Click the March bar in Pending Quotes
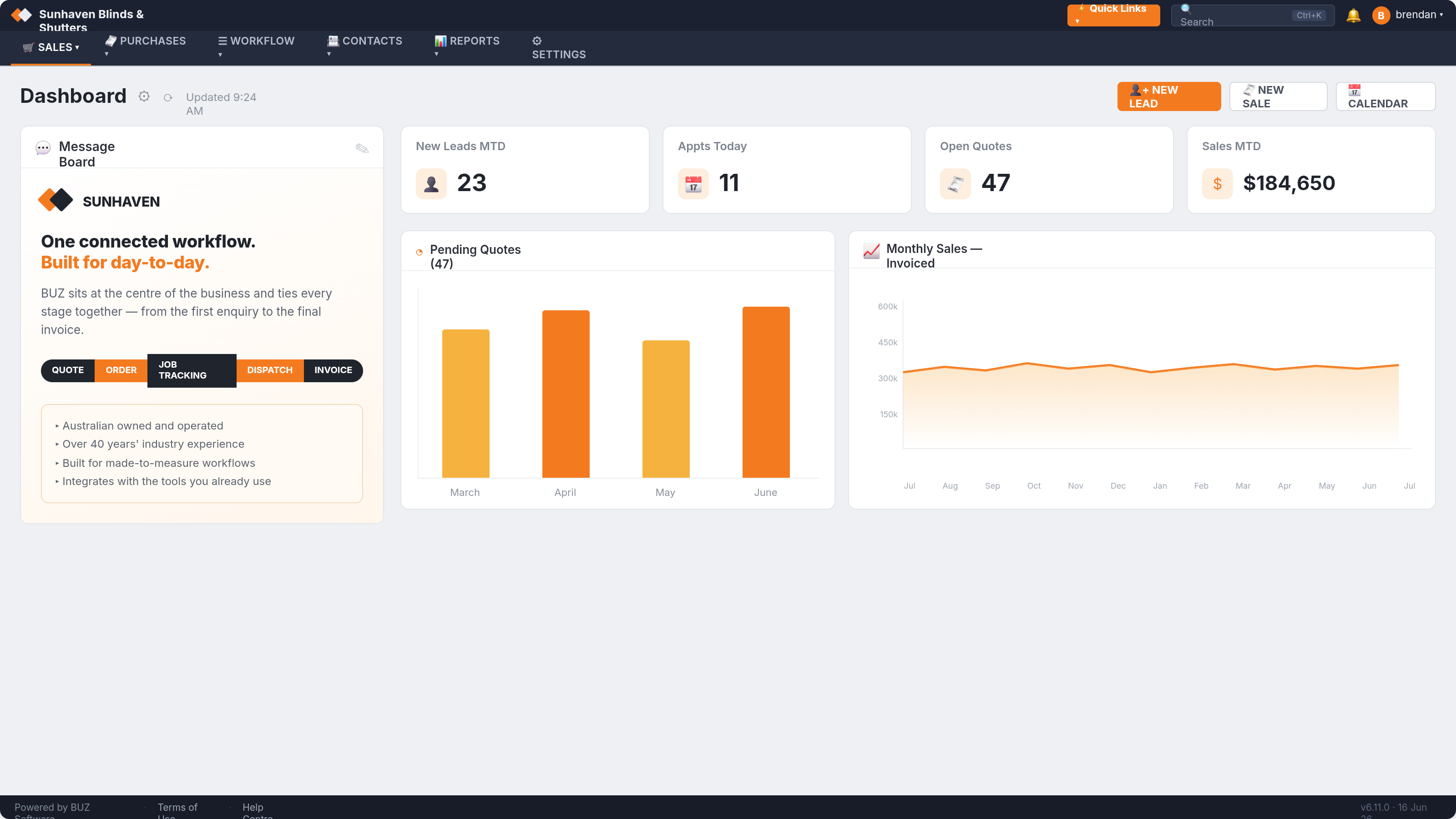The width and height of the screenshot is (1456, 819). point(466,403)
